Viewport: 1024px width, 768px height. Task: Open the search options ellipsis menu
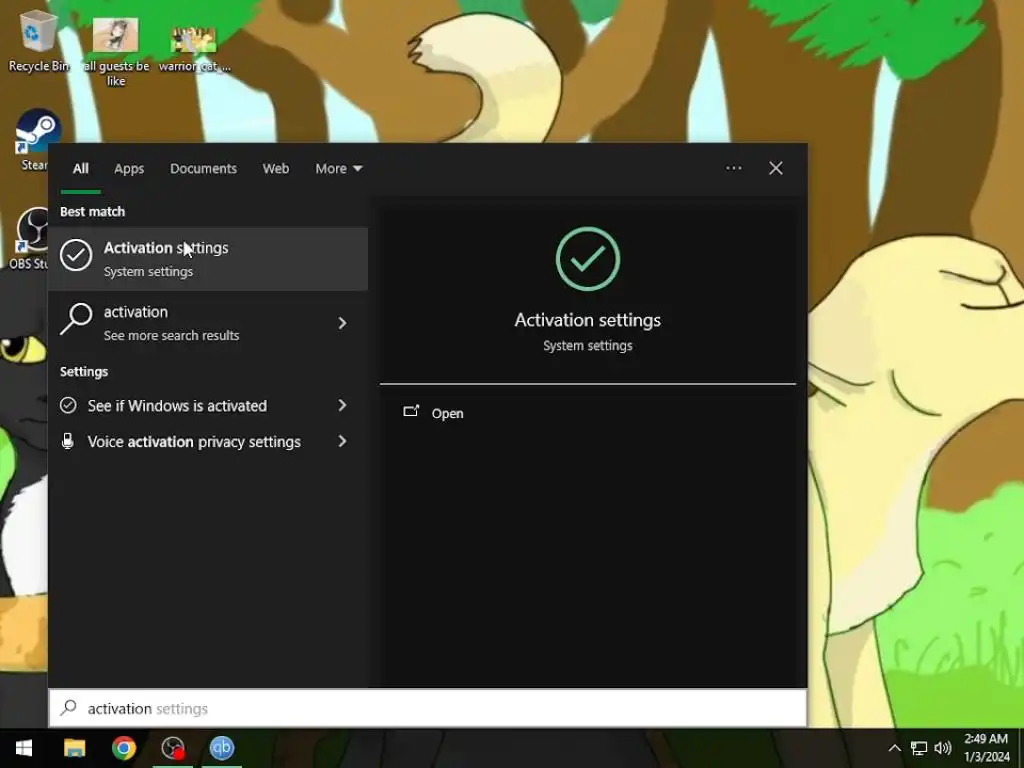click(x=733, y=168)
